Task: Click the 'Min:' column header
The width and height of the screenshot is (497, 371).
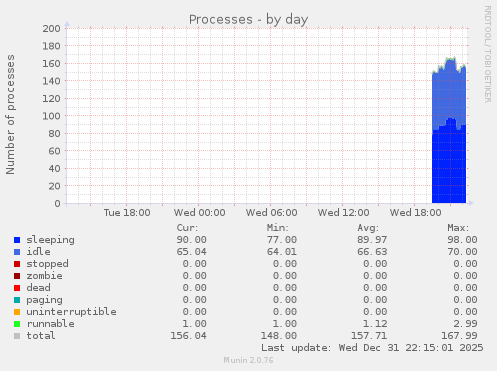Action: pyautogui.click(x=278, y=228)
